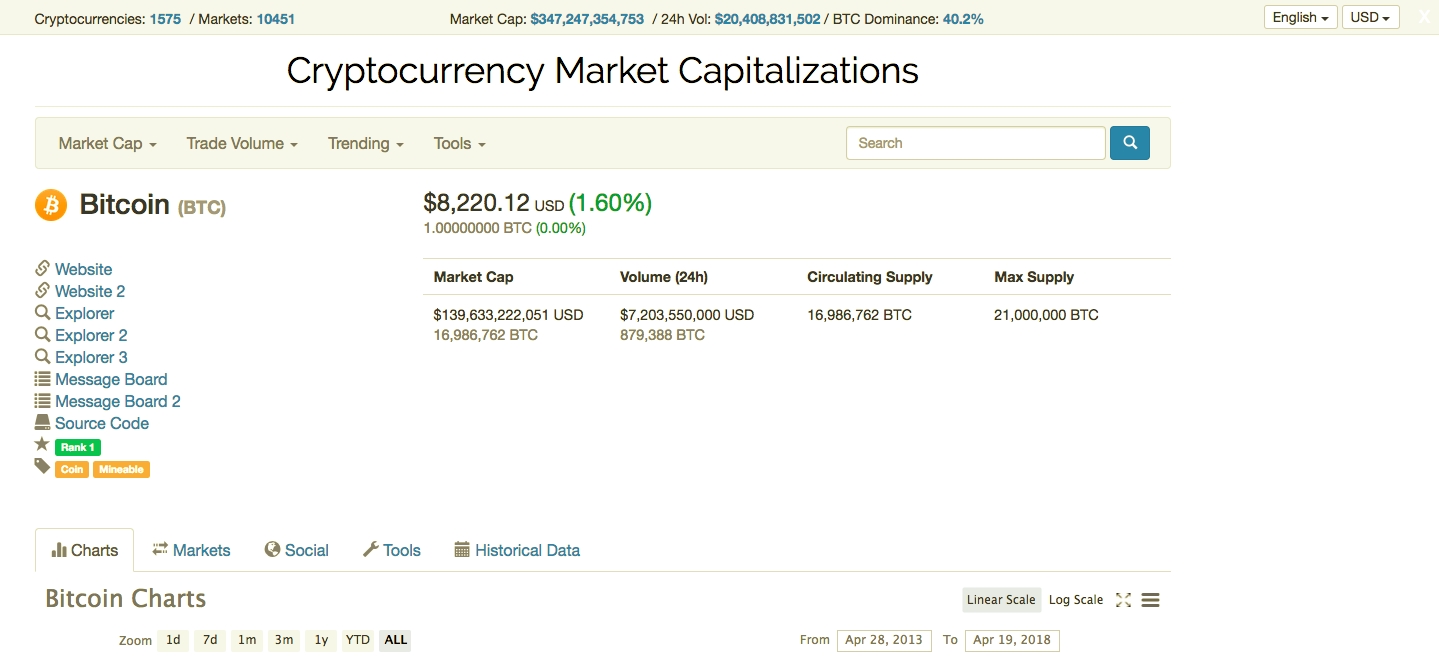1439x659 pixels.
Task: Click the total Market Cap value link
Action: tap(587, 18)
